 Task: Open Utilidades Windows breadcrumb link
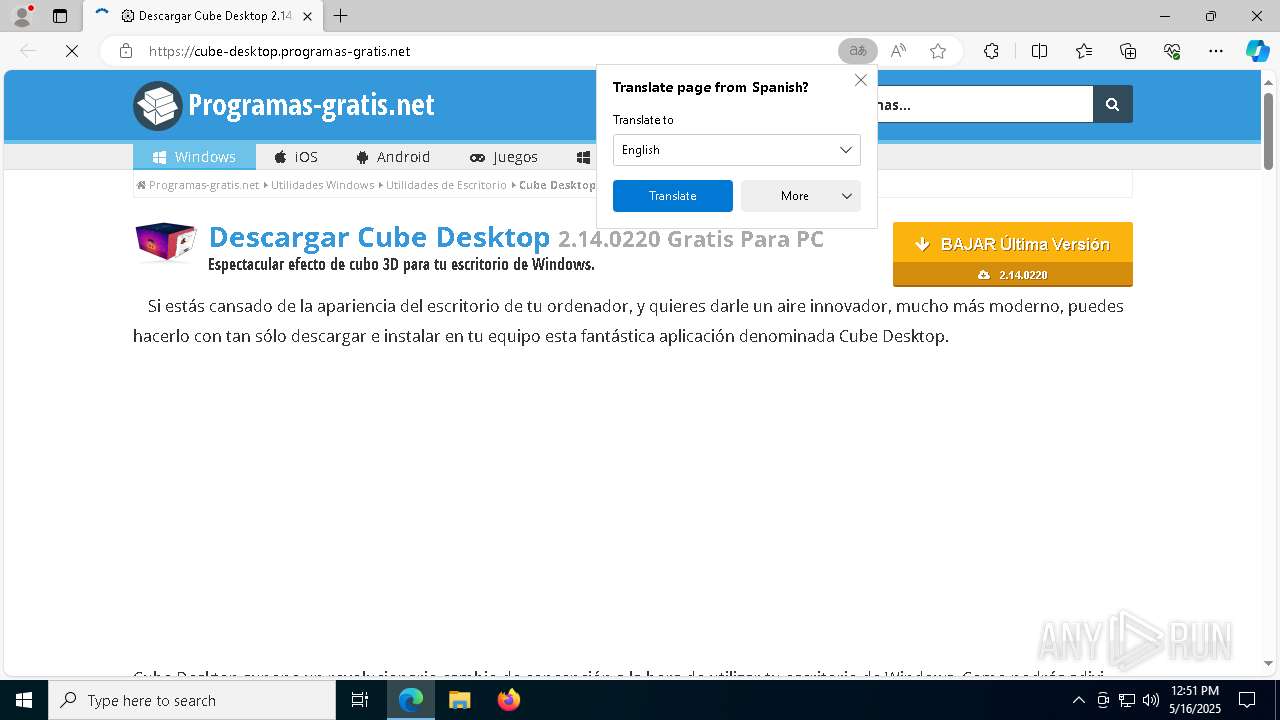[322, 185]
